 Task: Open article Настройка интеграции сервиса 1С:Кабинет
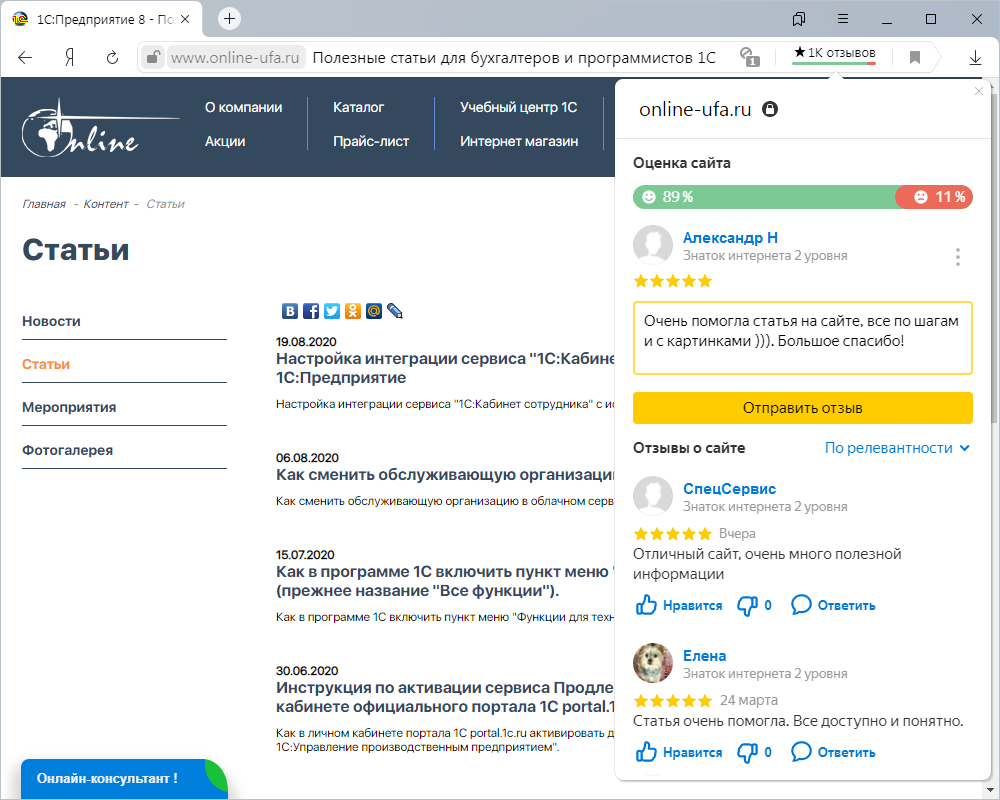point(445,368)
